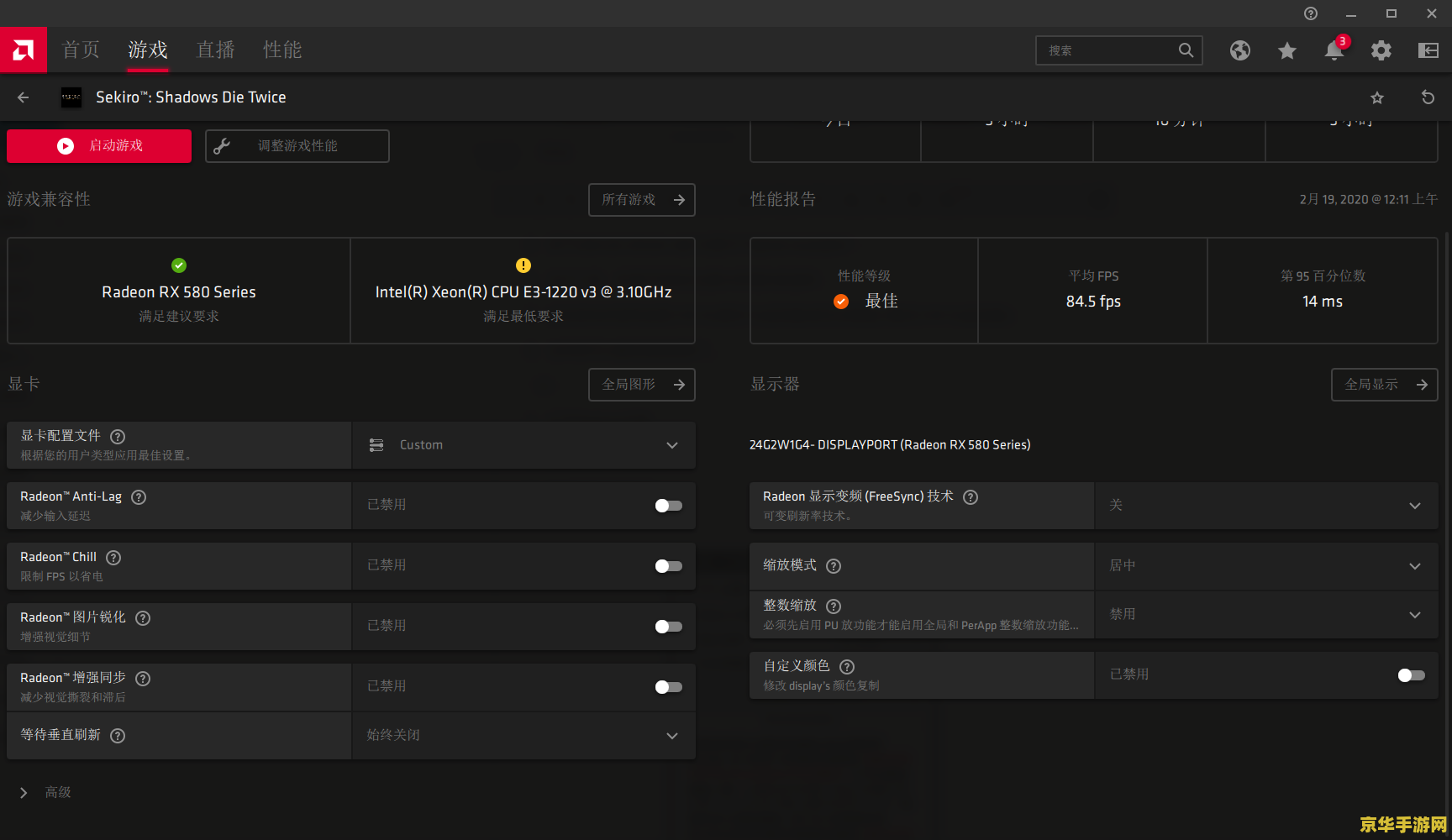
Task: Enable Radeon Chill toggle
Action: point(669,566)
